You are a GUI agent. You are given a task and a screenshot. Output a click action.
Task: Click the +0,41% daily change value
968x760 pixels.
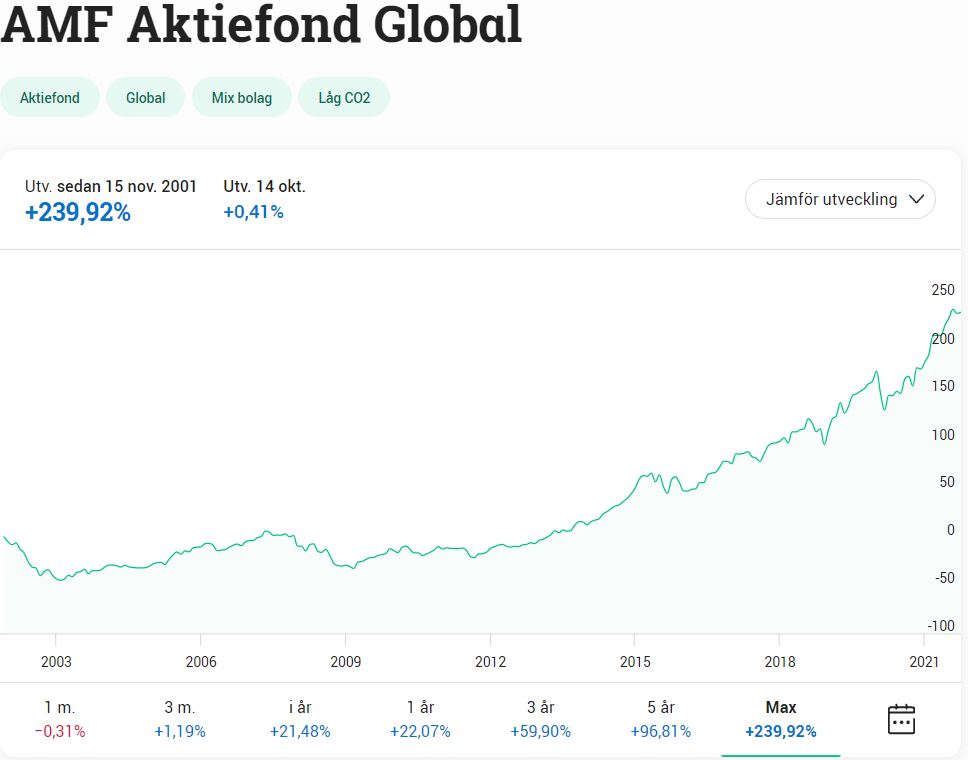253,212
